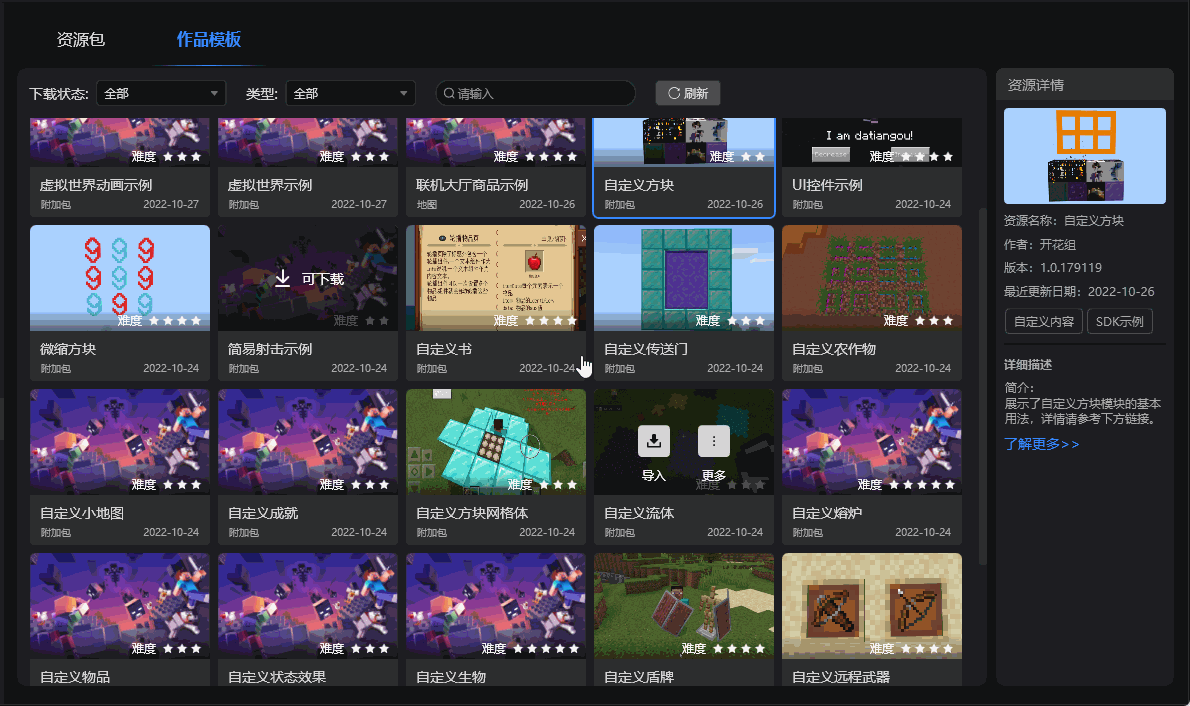This screenshot has height=706, width=1190.
Task: Click the 自定义物品 title
Action: 75,677
